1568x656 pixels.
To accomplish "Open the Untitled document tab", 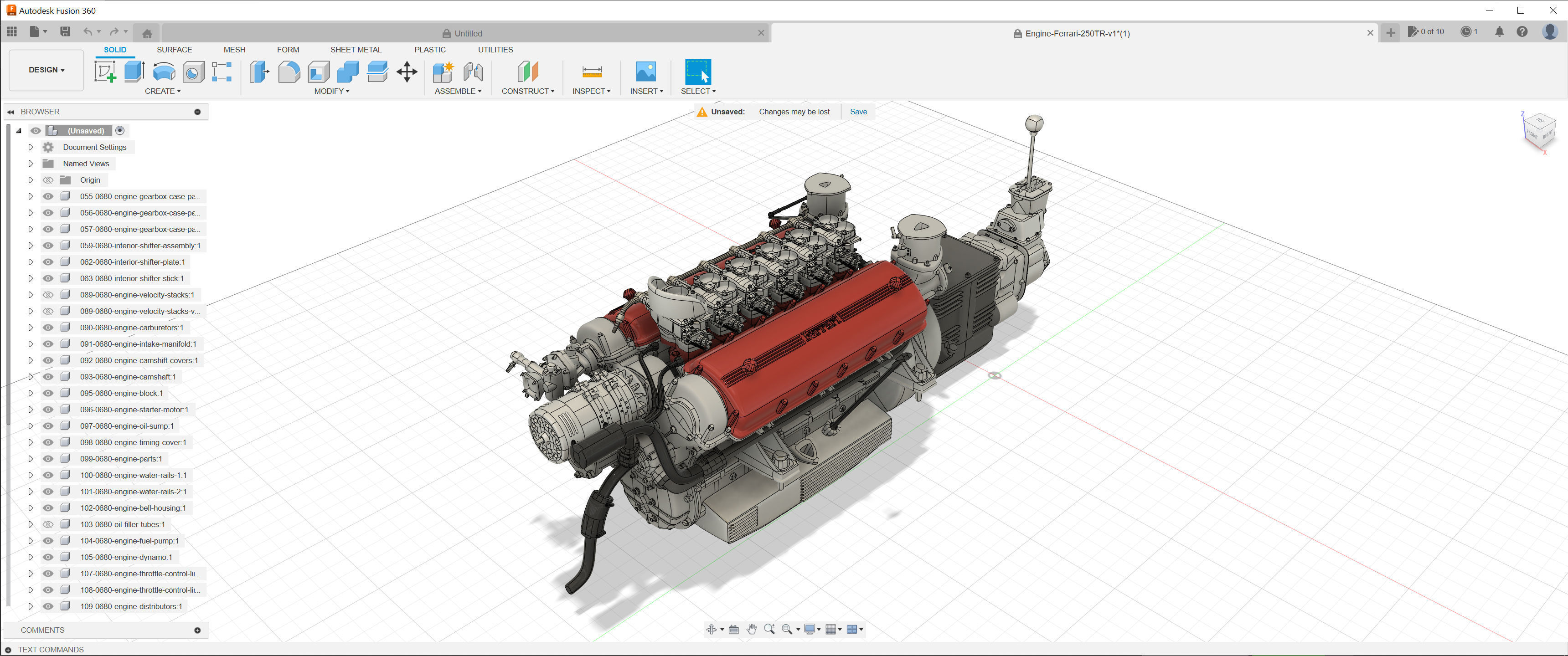I will tap(468, 33).
